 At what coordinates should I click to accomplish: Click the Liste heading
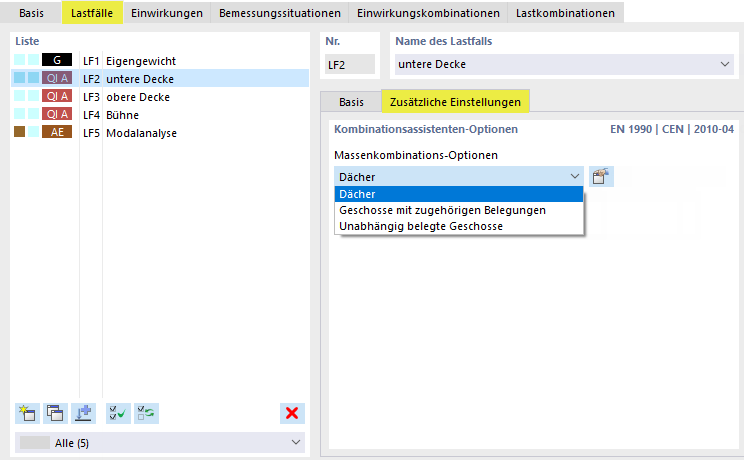27,41
